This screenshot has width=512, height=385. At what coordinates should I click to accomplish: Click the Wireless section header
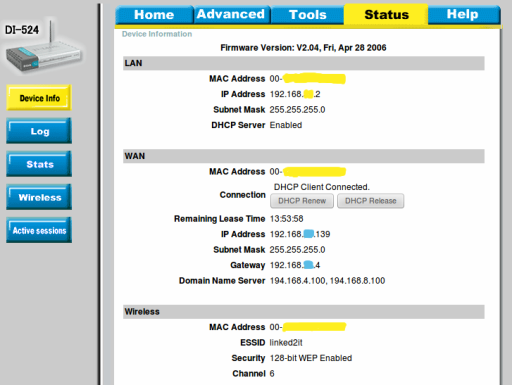[304, 312]
